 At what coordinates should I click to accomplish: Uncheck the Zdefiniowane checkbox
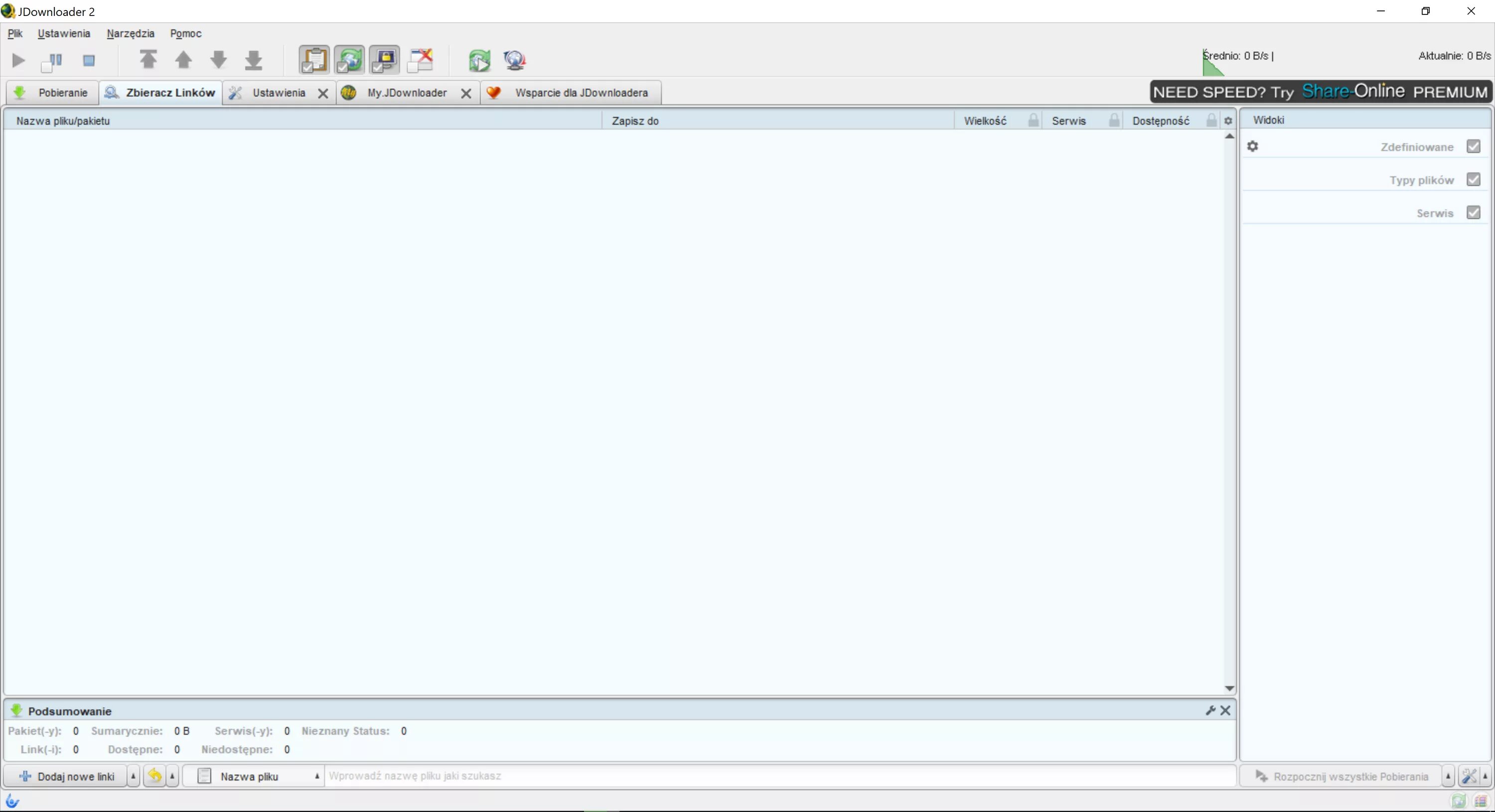(x=1473, y=146)
